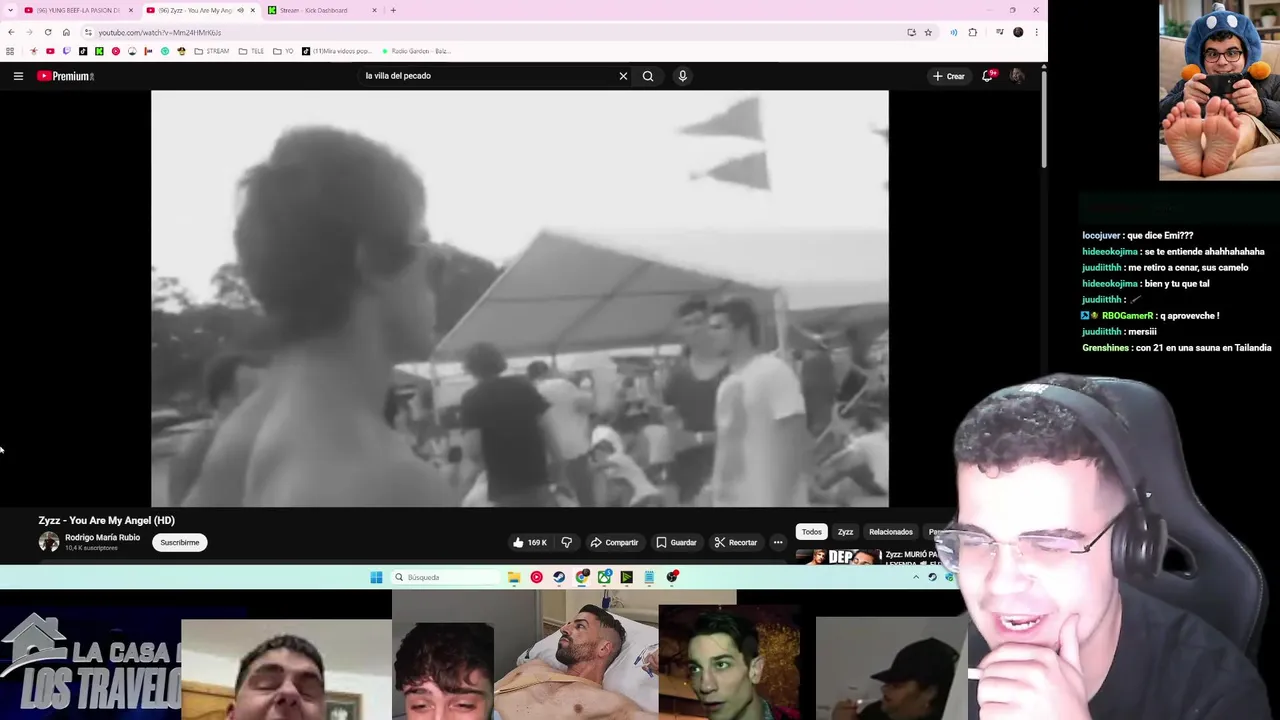The width and height of the screenshot is (1280, 720).
Task: Click the Guardar button
Action: (x=676, y=543)
